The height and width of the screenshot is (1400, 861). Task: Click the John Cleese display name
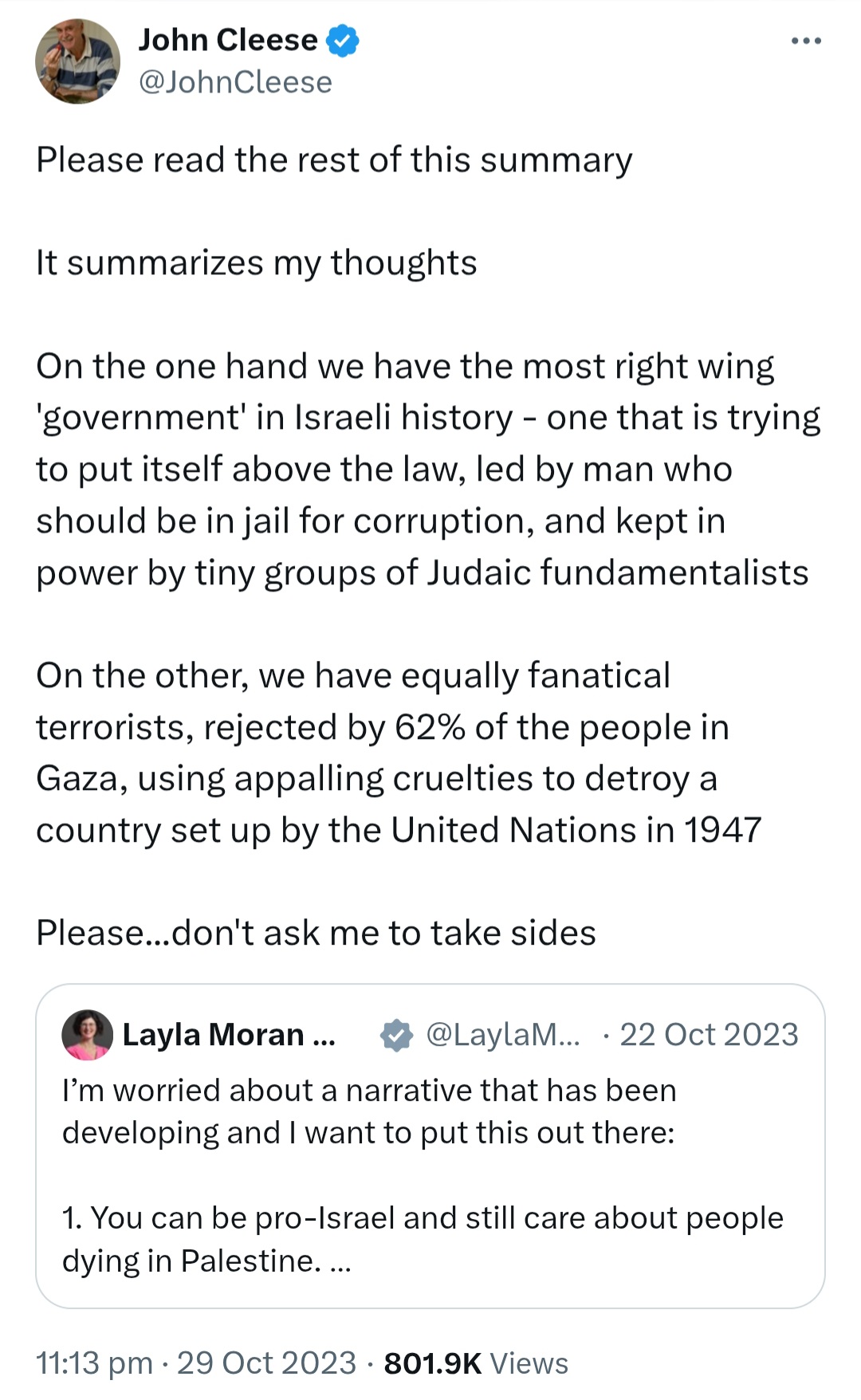tap(228, 40)
